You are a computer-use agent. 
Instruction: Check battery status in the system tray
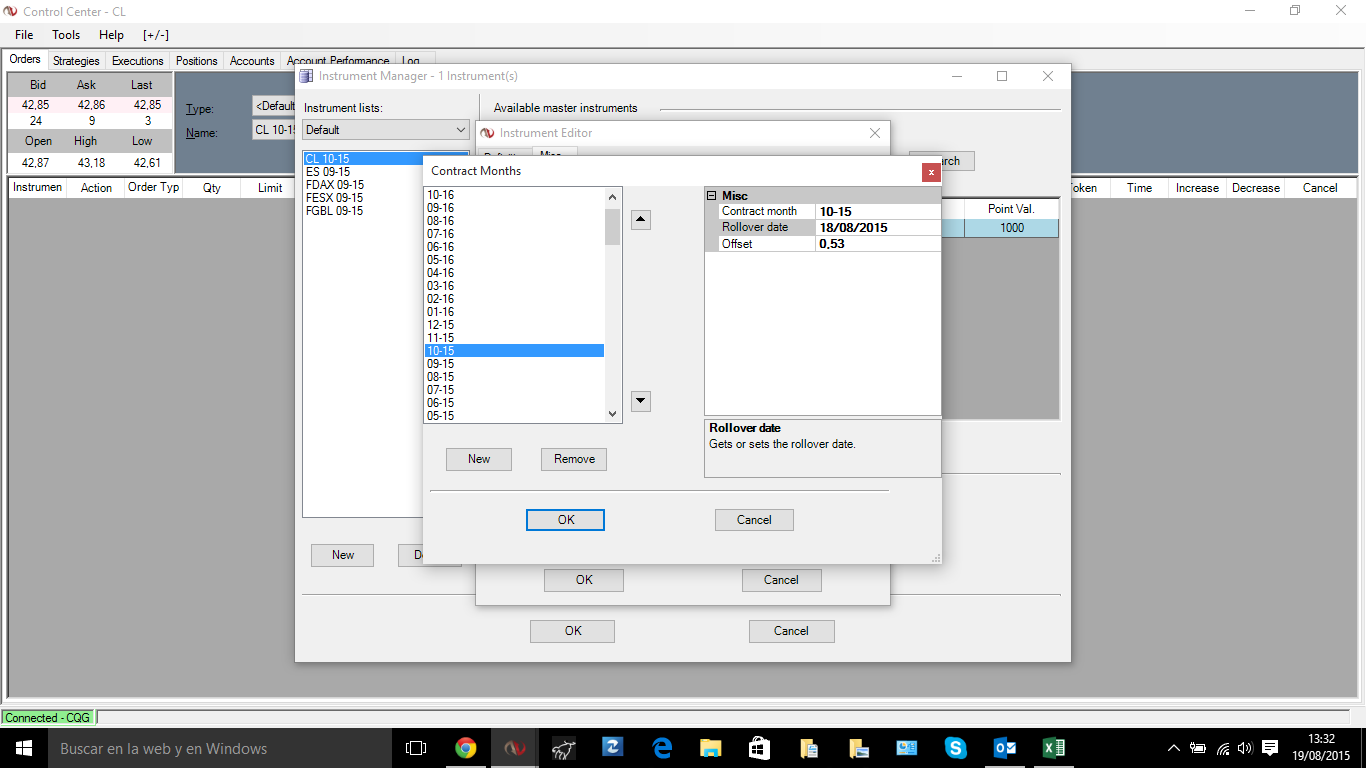1198,748
